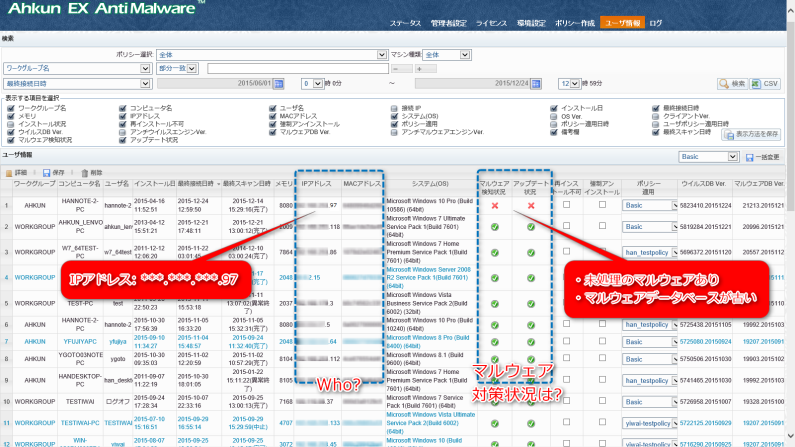795x447 pixels.
Task: Toggle the IPアドレス column checkbox
Action: coord(122,116)
